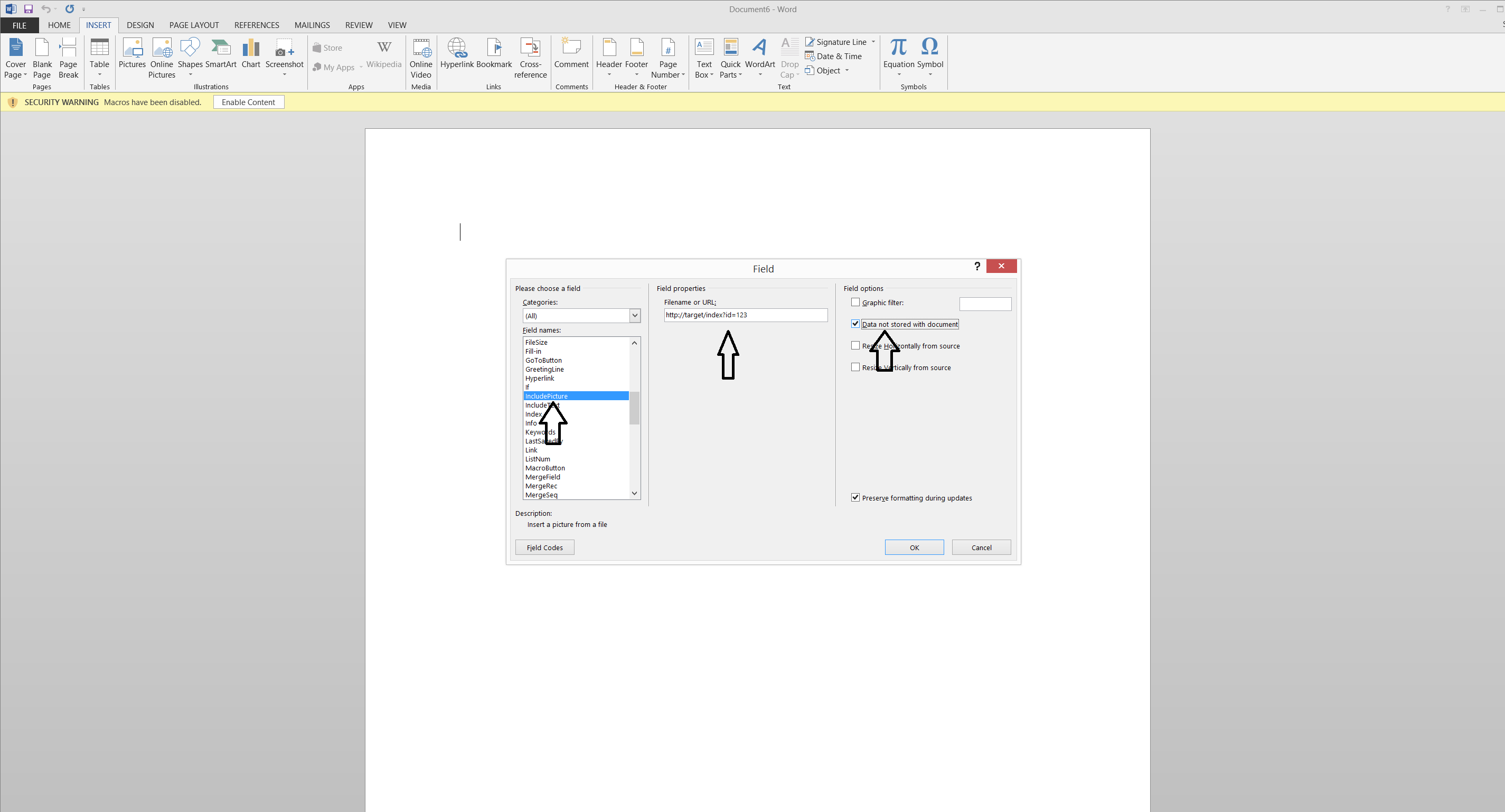Click the Field names scrollbar thumb
This screenshot has width=1505, height=812.
click(x=635, y=408)
